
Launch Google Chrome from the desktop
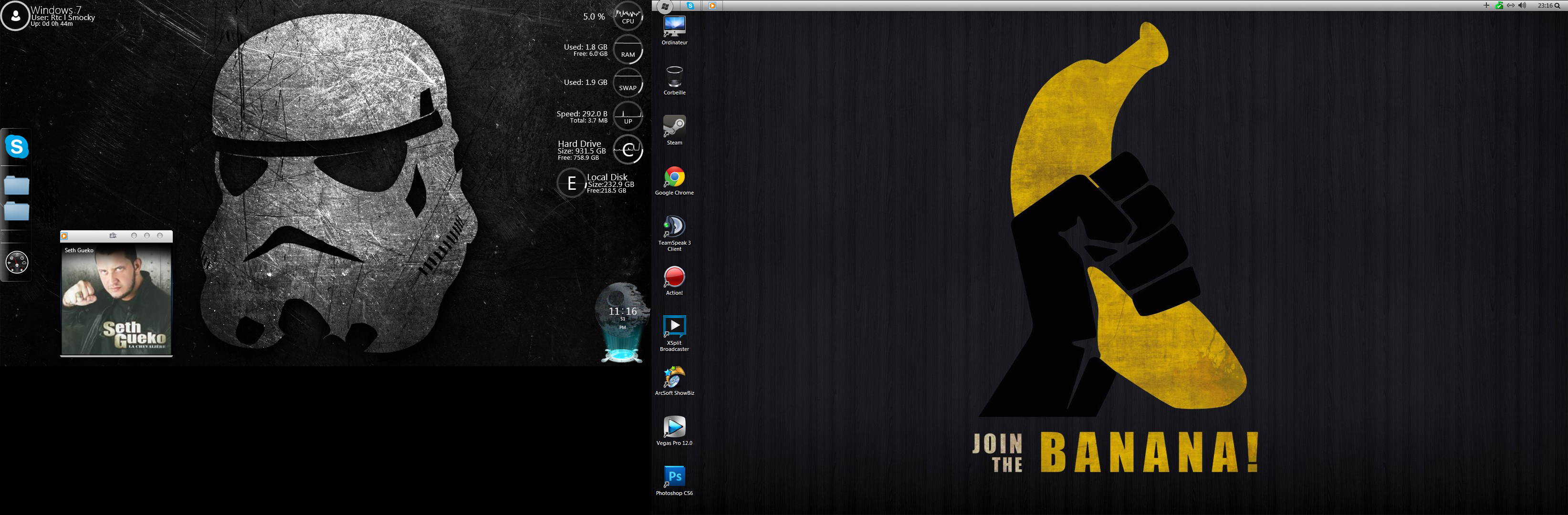(674, 180)
